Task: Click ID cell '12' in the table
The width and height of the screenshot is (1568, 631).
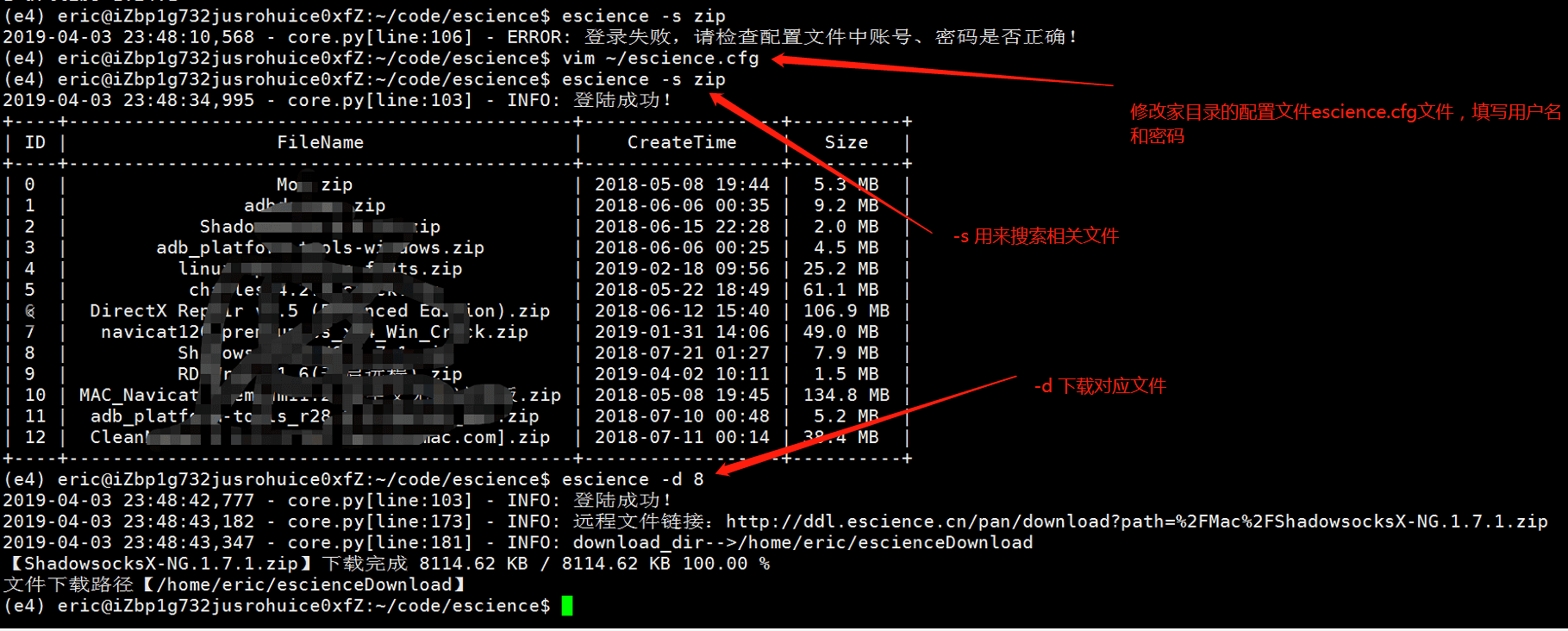Action: pyautogui.click(x=35, y=437)
